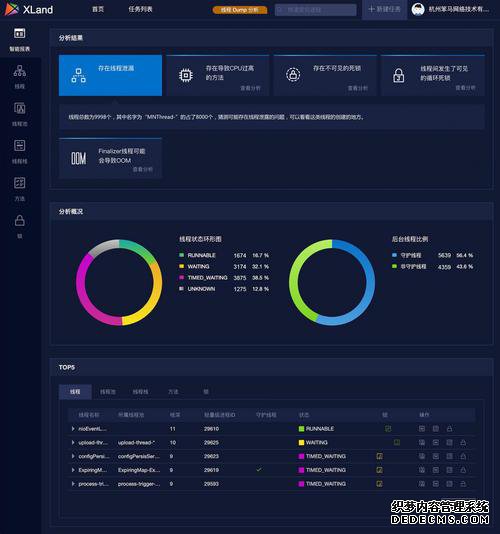Click the lock indicator in configPersi row
The width and height of the screenshot is (500, 534).
(379, 456)
